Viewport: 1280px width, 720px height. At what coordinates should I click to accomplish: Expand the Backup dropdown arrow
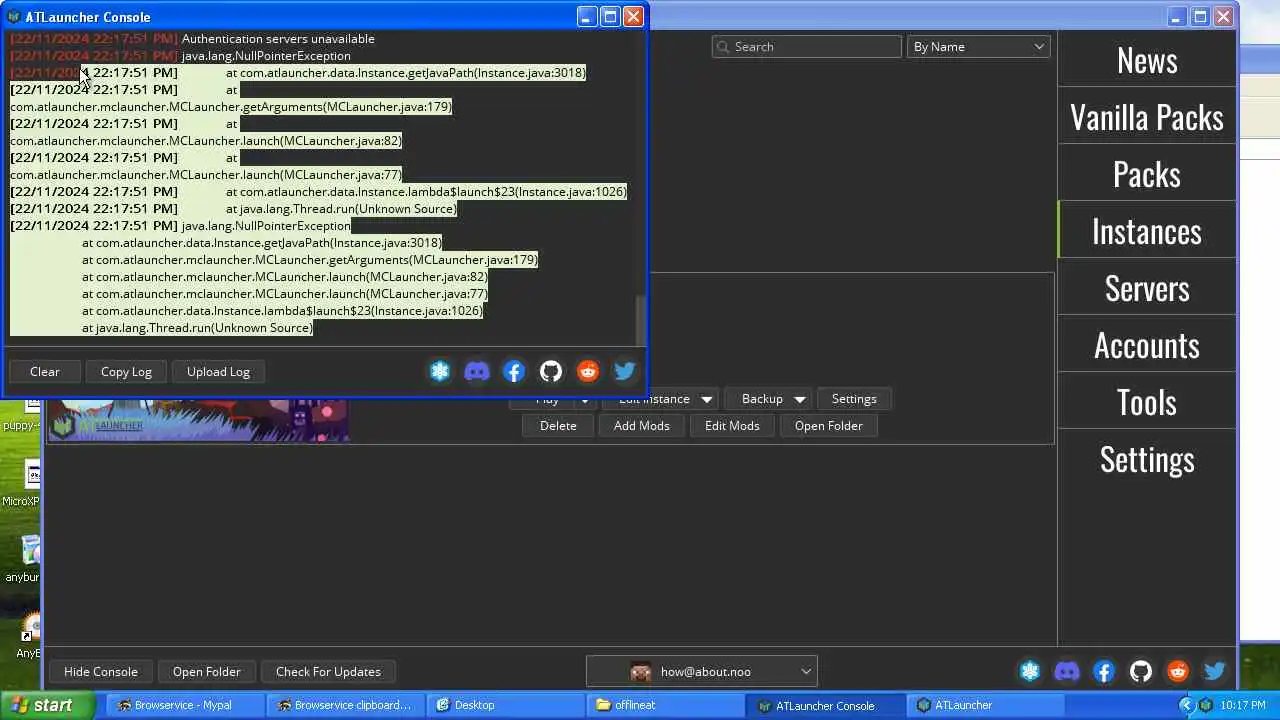pyautogui.click(x=800, y=399)
